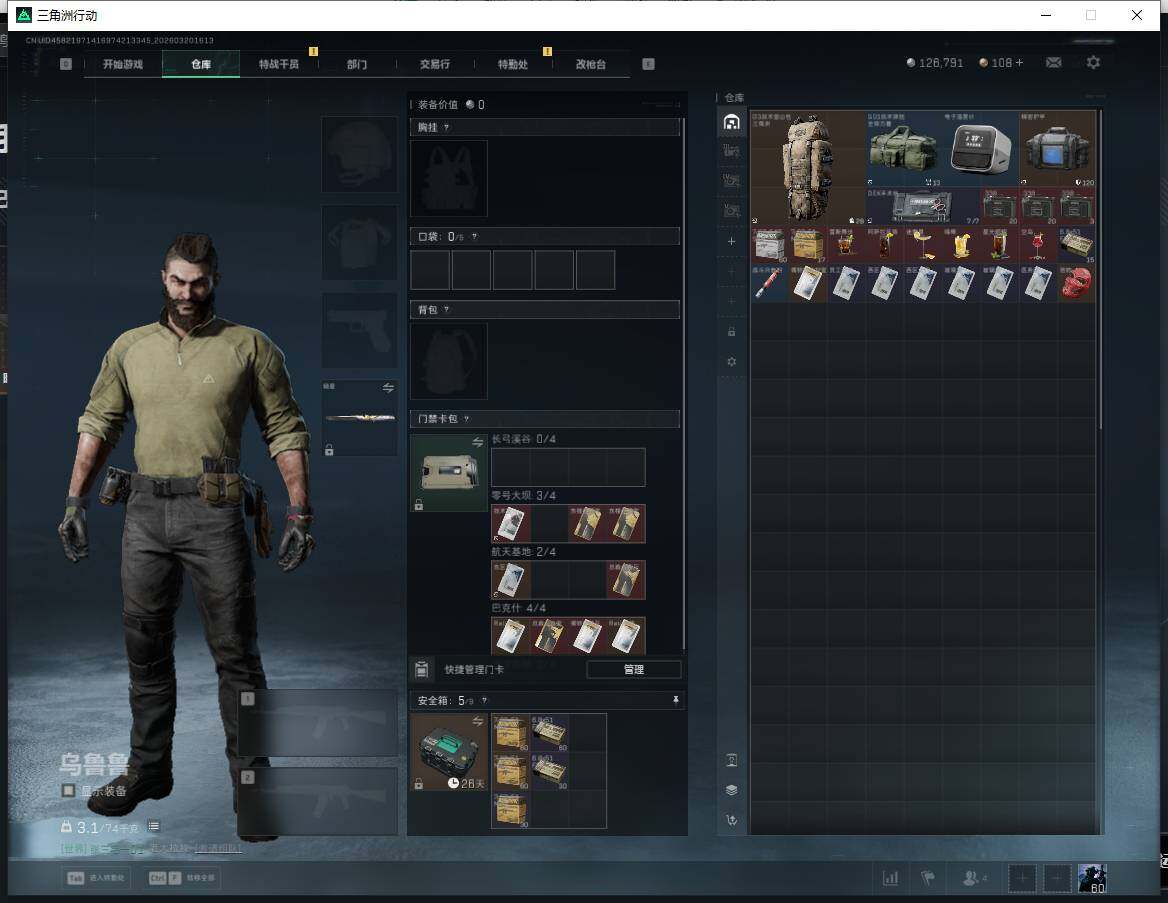
Task: Select the main warehouse icon in stash sidebar
Action: pyautogui.click(x=731, y=122)
